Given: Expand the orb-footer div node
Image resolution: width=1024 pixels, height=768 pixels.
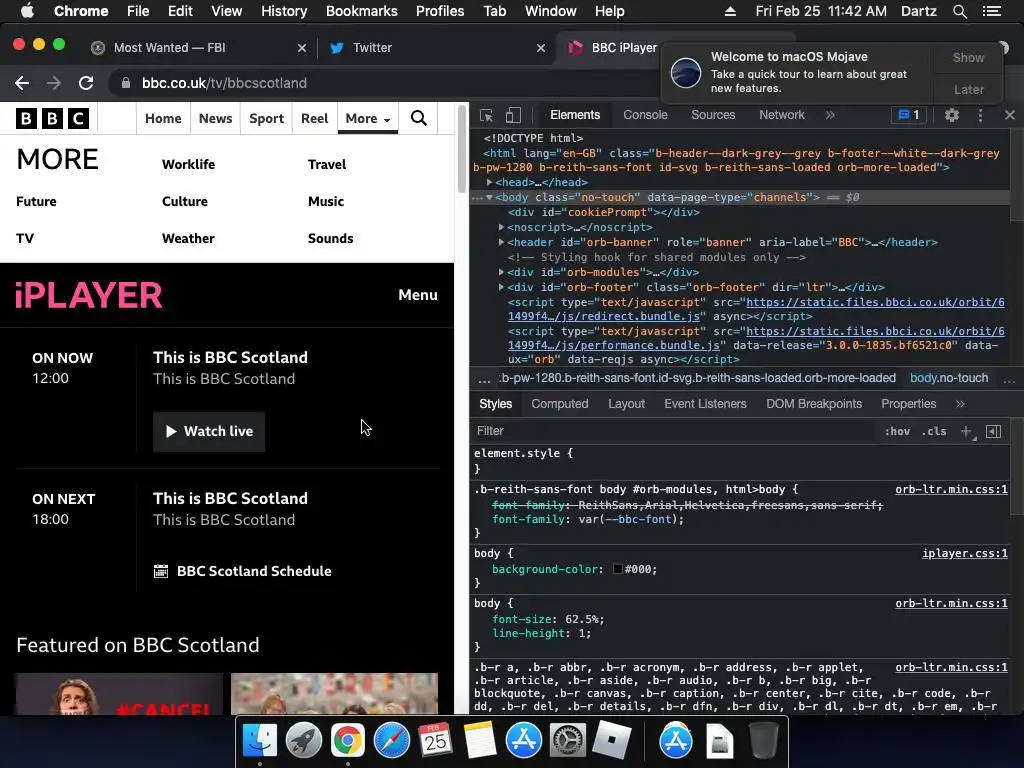Looking at the screenshot, I should click(x=501, y=287).
